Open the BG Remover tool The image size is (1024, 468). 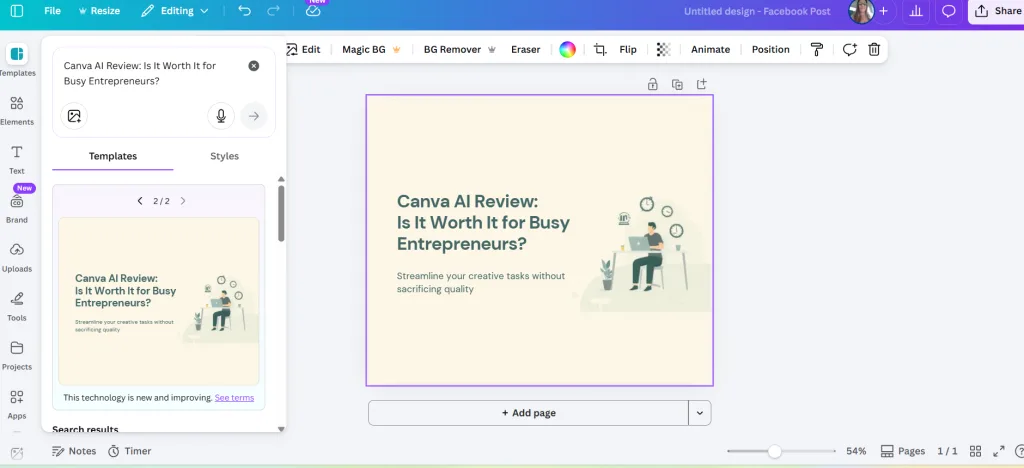pos(460,50)
